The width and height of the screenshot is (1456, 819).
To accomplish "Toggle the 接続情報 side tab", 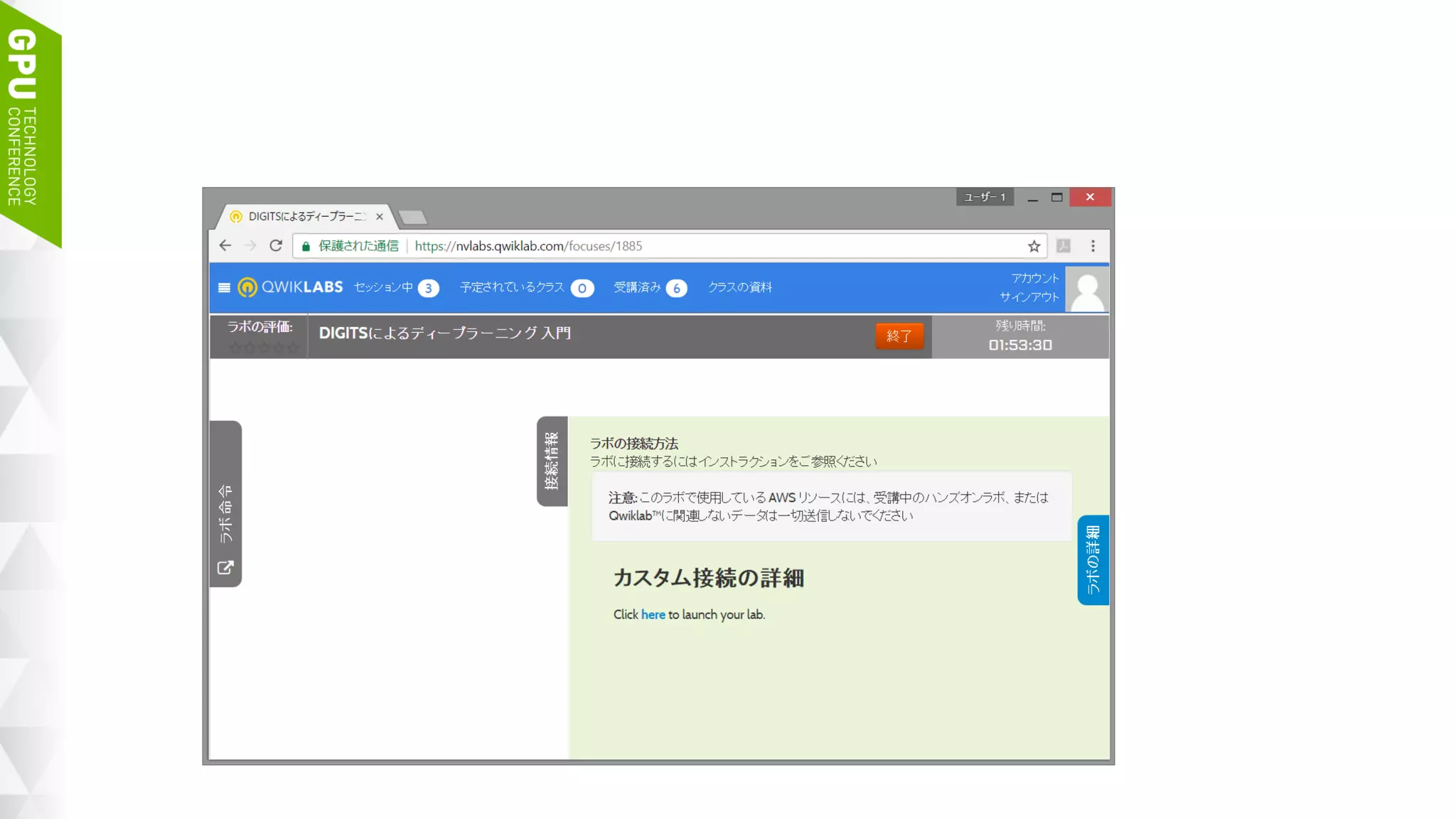I will click(x=552, y=461).
